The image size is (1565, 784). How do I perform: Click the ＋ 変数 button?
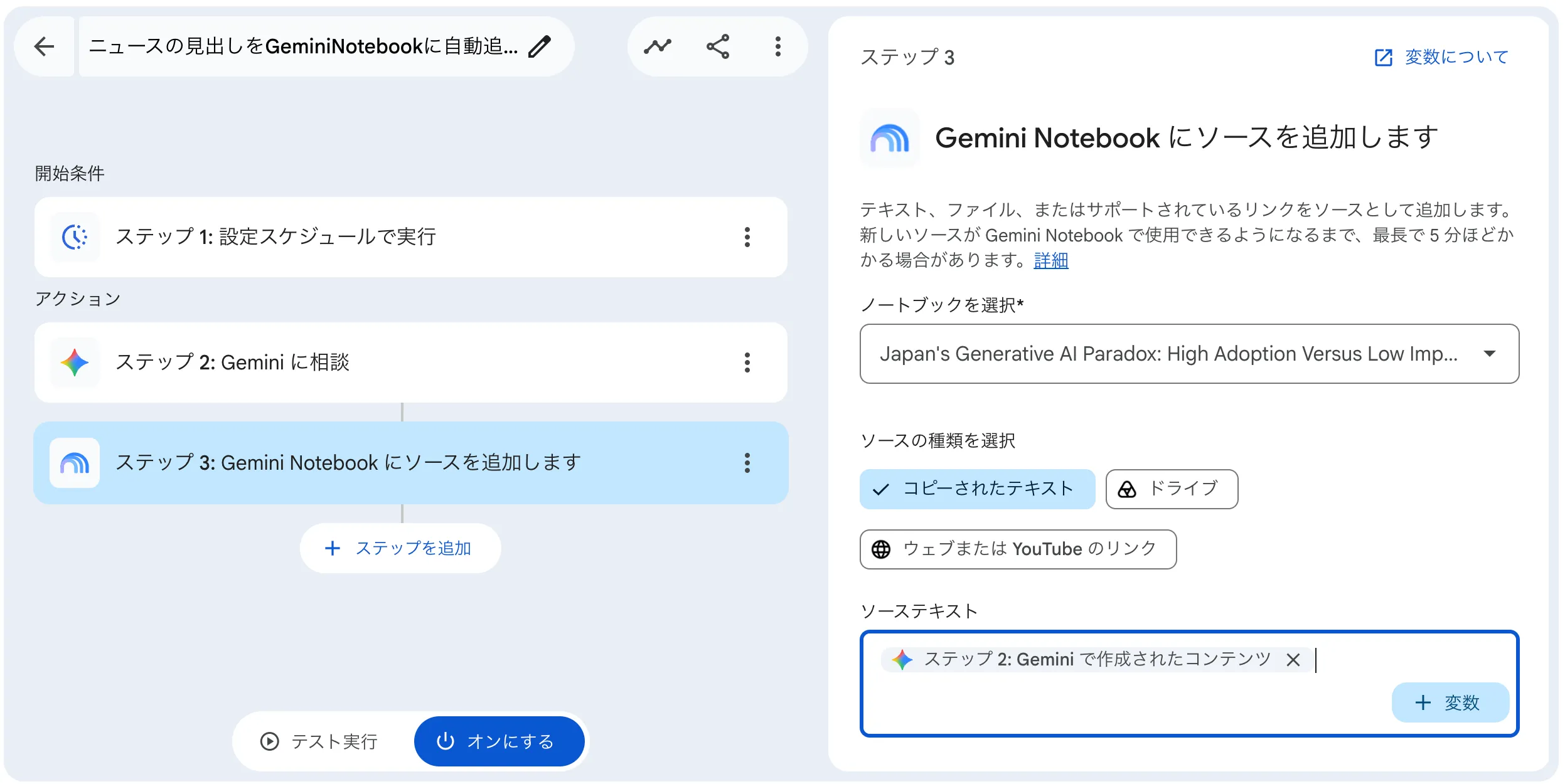(1450, 702)
